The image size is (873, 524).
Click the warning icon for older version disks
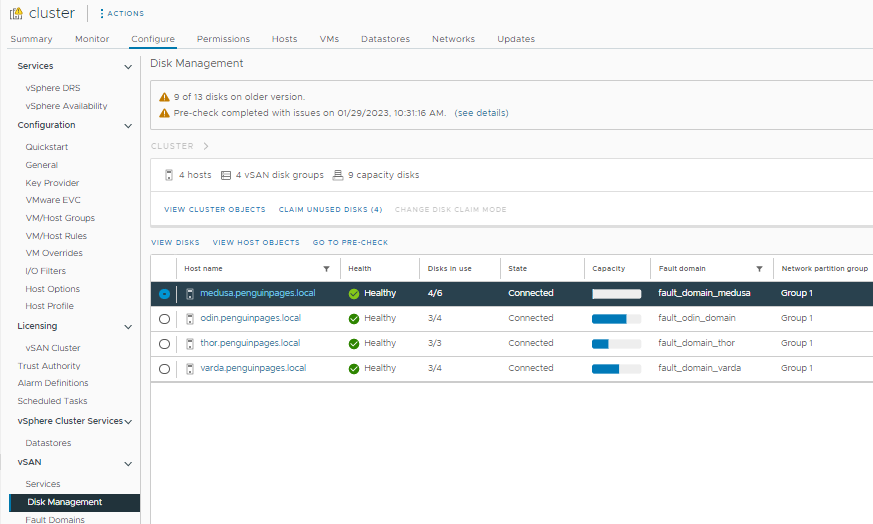(x=164, y=97)
